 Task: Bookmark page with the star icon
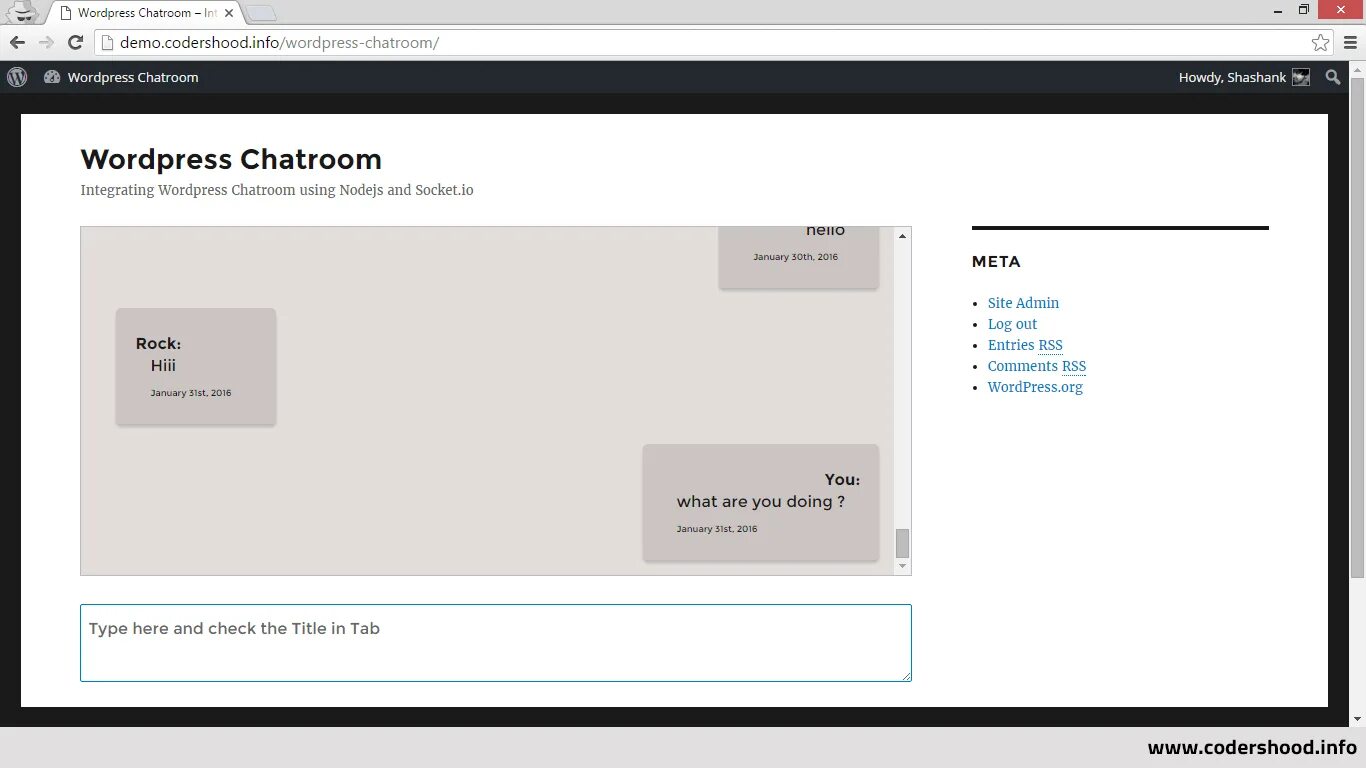click(1321, 43)
